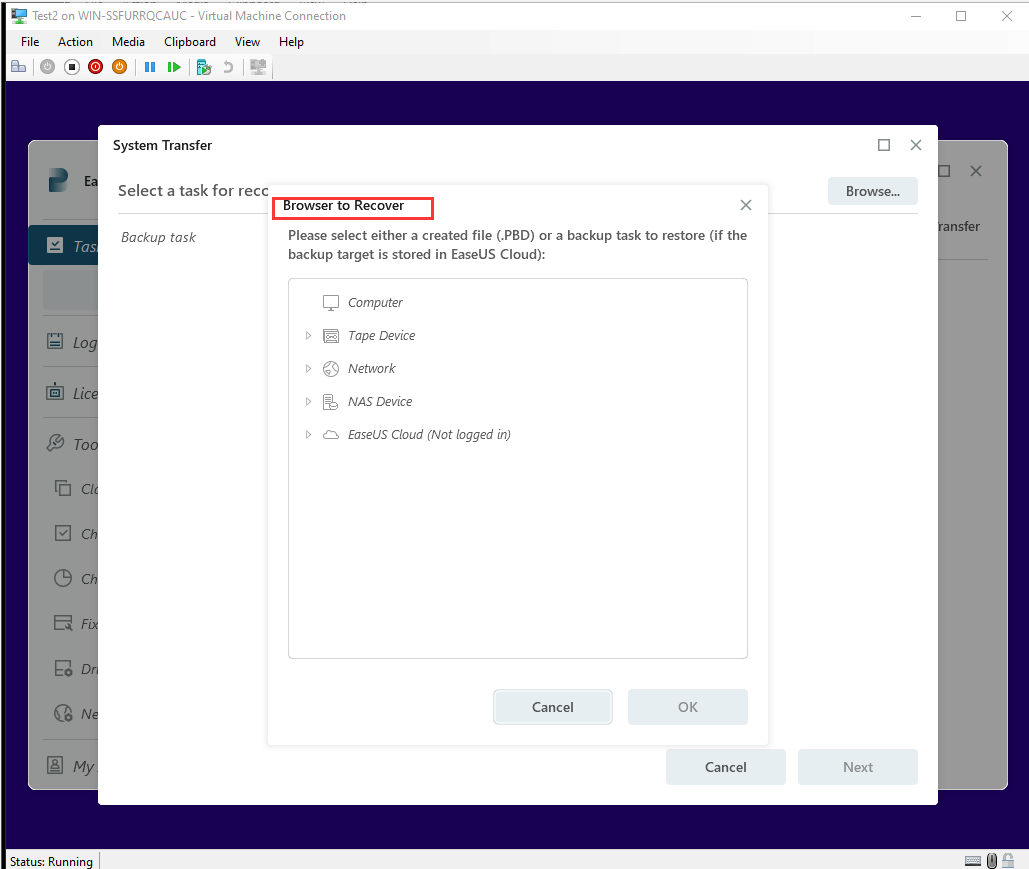Click the Enhanced Session toolbar icon

(259, 67)
